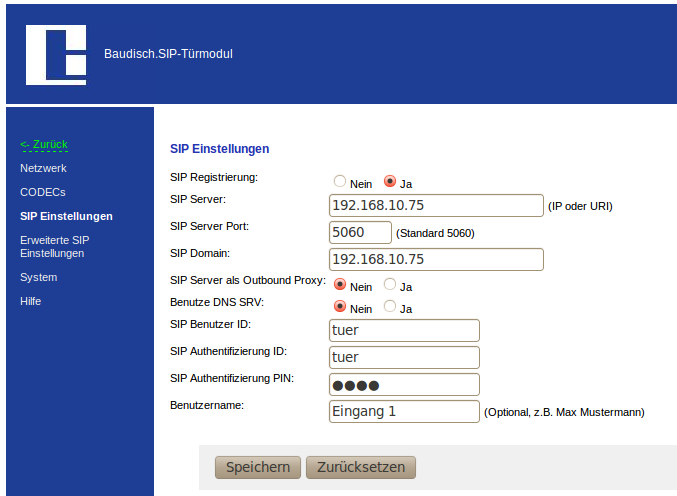Select Nein for SIP Server als Outbound Proxy
This screenshot has height=496, width=677.
coord(340,285)
